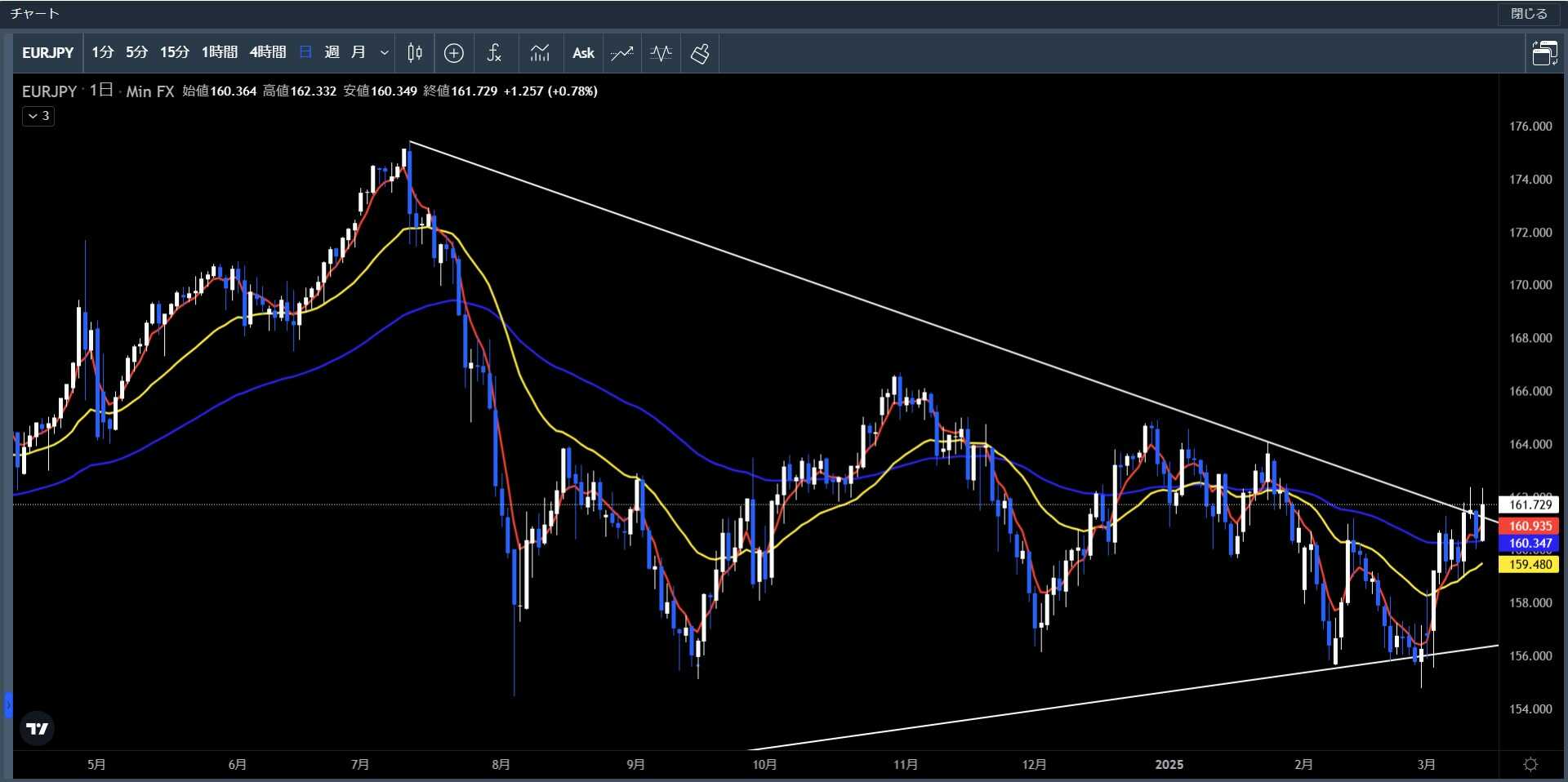
Task: Click the Min FX label in legend
Action: pyautogui.click(x=150, y=91)
